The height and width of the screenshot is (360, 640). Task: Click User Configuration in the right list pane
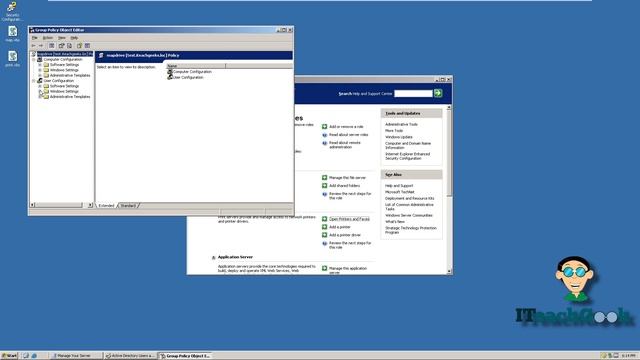point(188,77)
